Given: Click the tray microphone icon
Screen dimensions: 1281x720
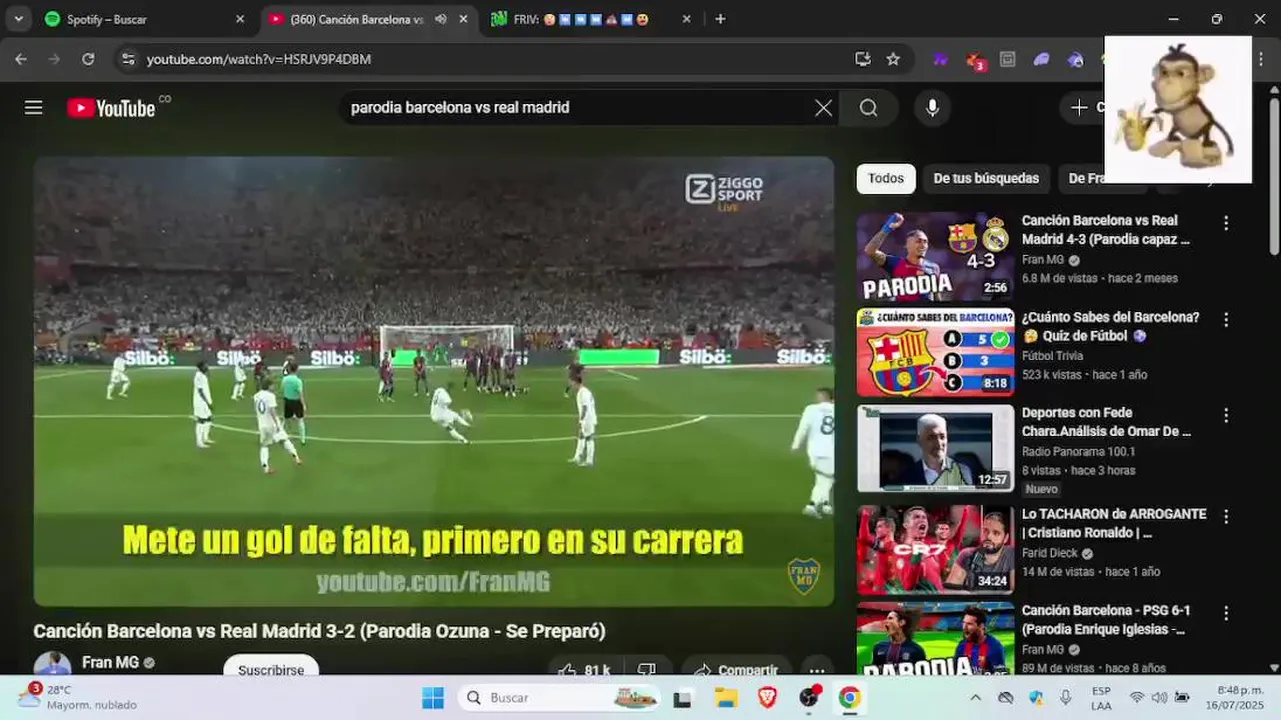Looking at the screenshot, I should tap(1066, 698).
